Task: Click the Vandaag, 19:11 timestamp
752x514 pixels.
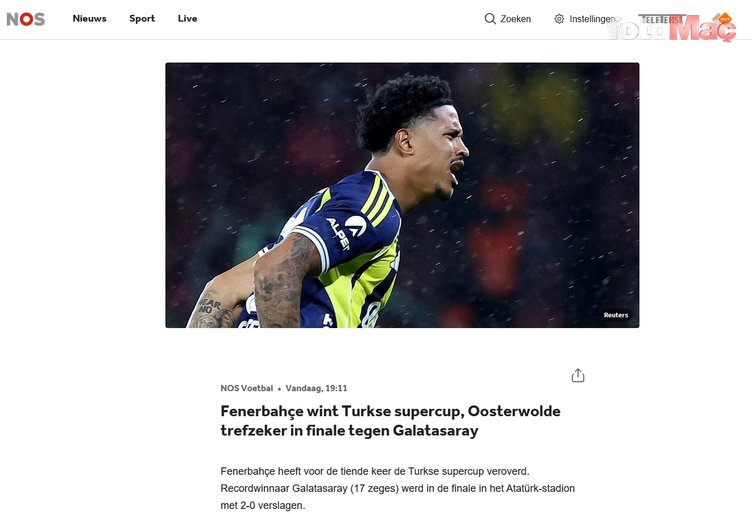Action: [317, 388]
